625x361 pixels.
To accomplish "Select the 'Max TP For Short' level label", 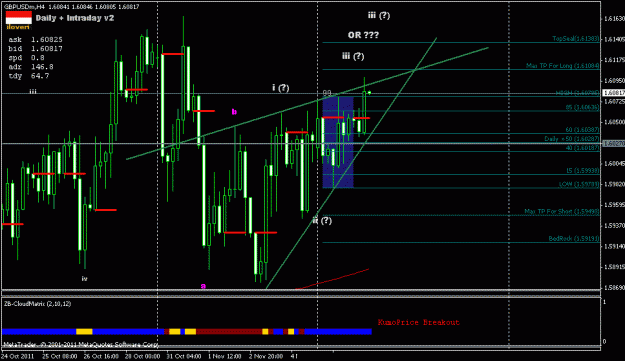I will [562, 212].
